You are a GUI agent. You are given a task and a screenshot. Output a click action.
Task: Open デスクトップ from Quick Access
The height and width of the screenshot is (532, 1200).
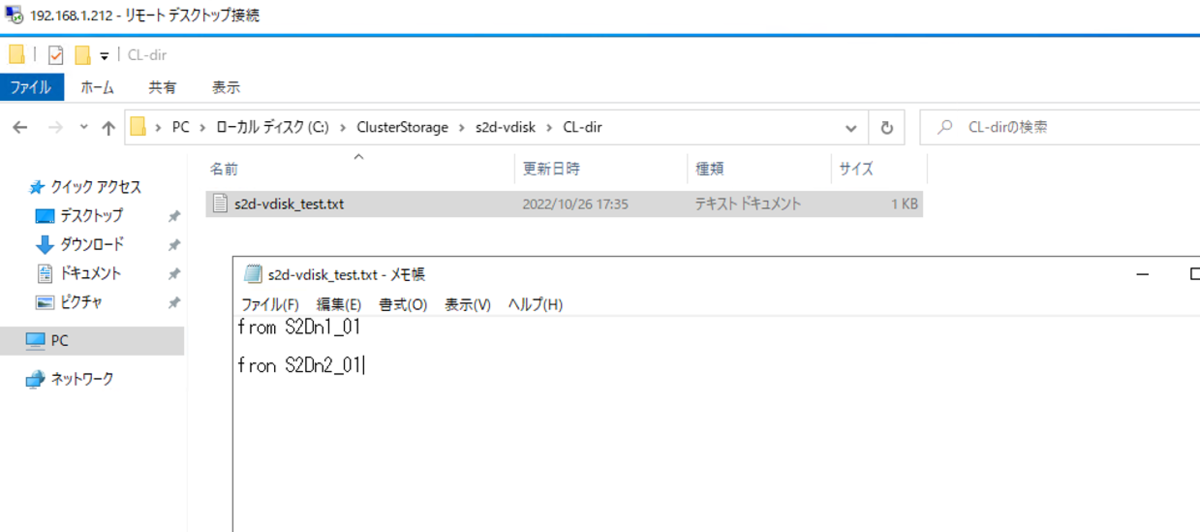coord(91,216)
